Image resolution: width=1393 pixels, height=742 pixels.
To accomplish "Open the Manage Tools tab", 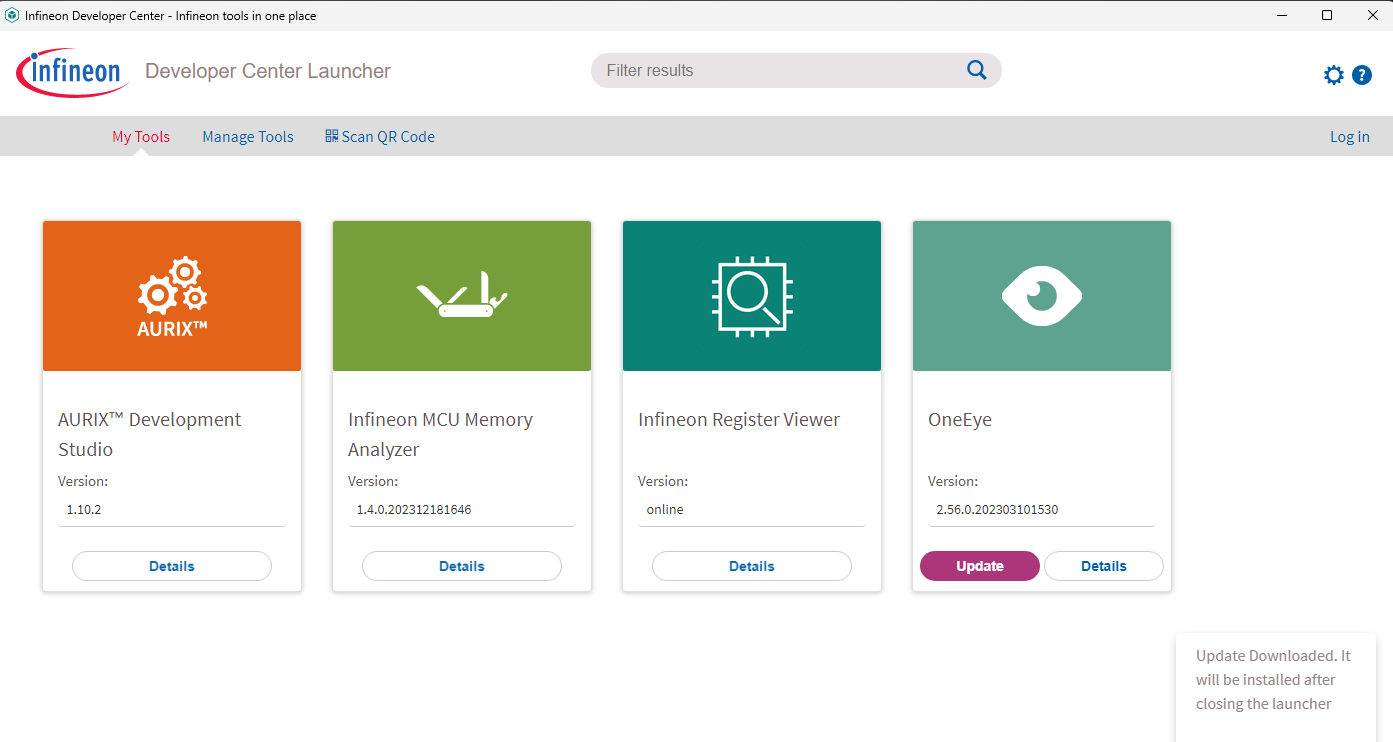I will tap(248, 137).
